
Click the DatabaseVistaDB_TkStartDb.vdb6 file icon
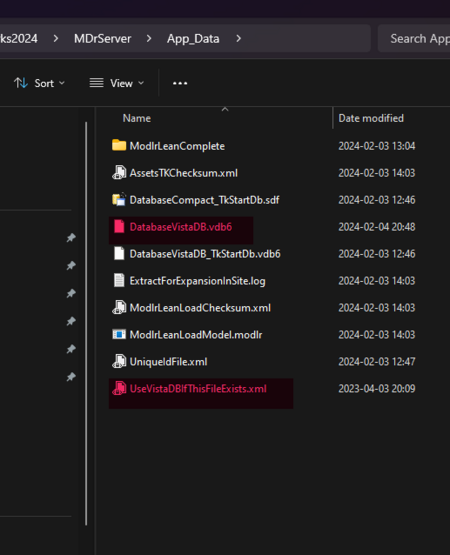[119, 253]
